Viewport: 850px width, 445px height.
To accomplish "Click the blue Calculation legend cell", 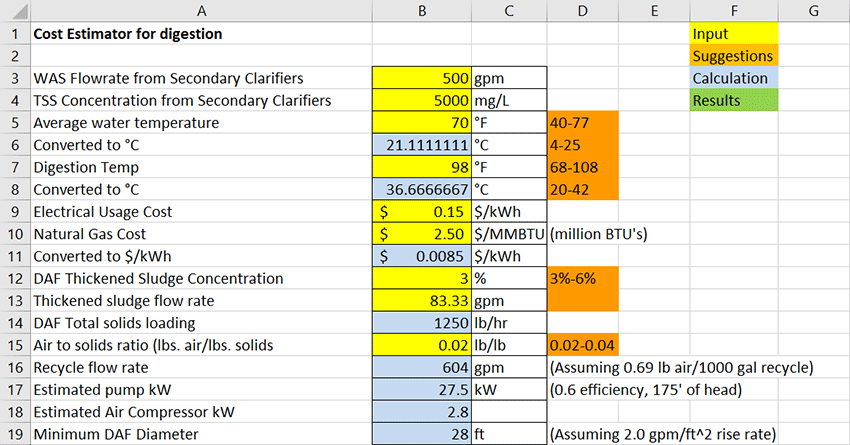I will pyautogui.click(x=733, y=78).
